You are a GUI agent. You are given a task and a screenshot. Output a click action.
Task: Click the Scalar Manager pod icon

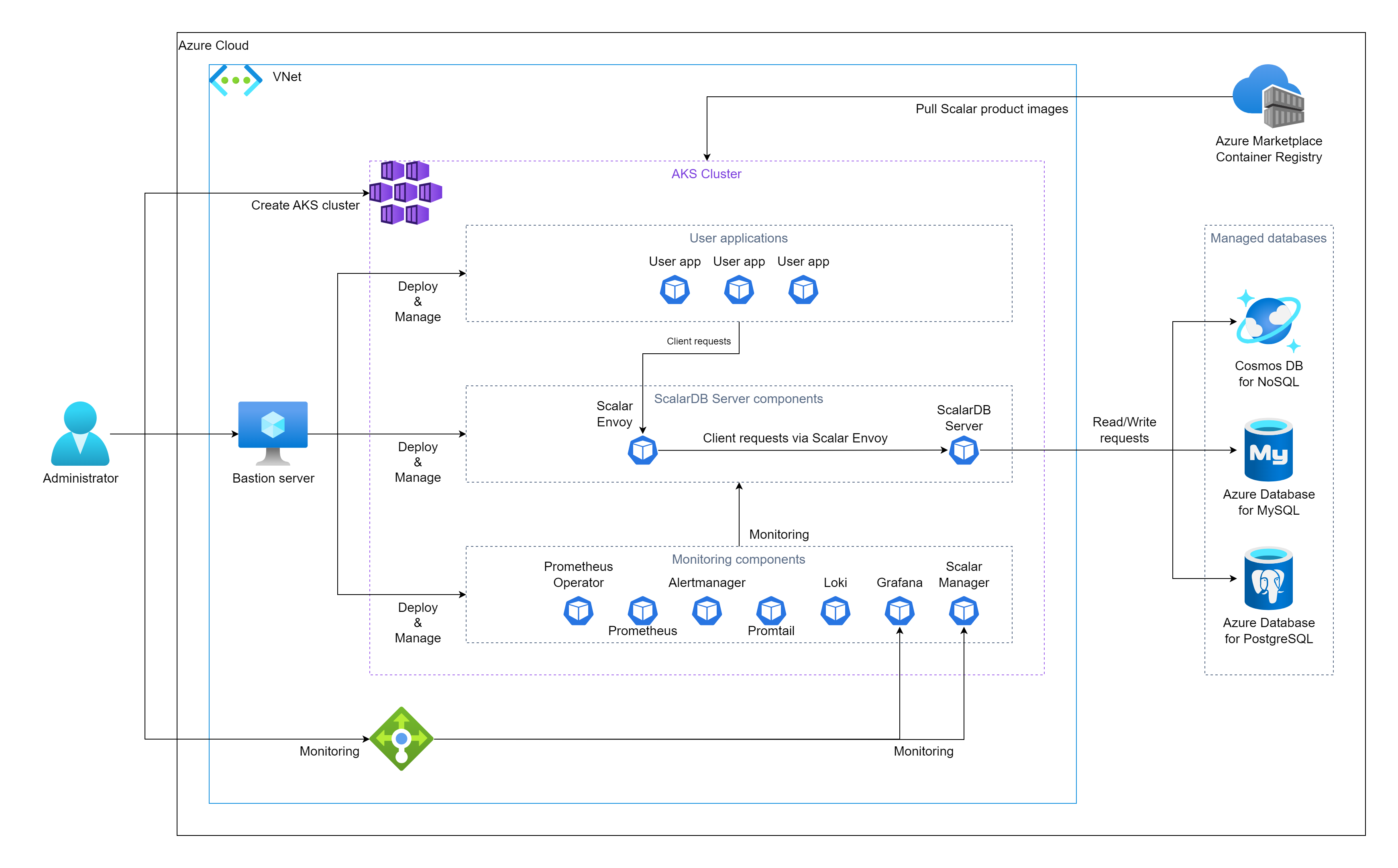[964, 611]
